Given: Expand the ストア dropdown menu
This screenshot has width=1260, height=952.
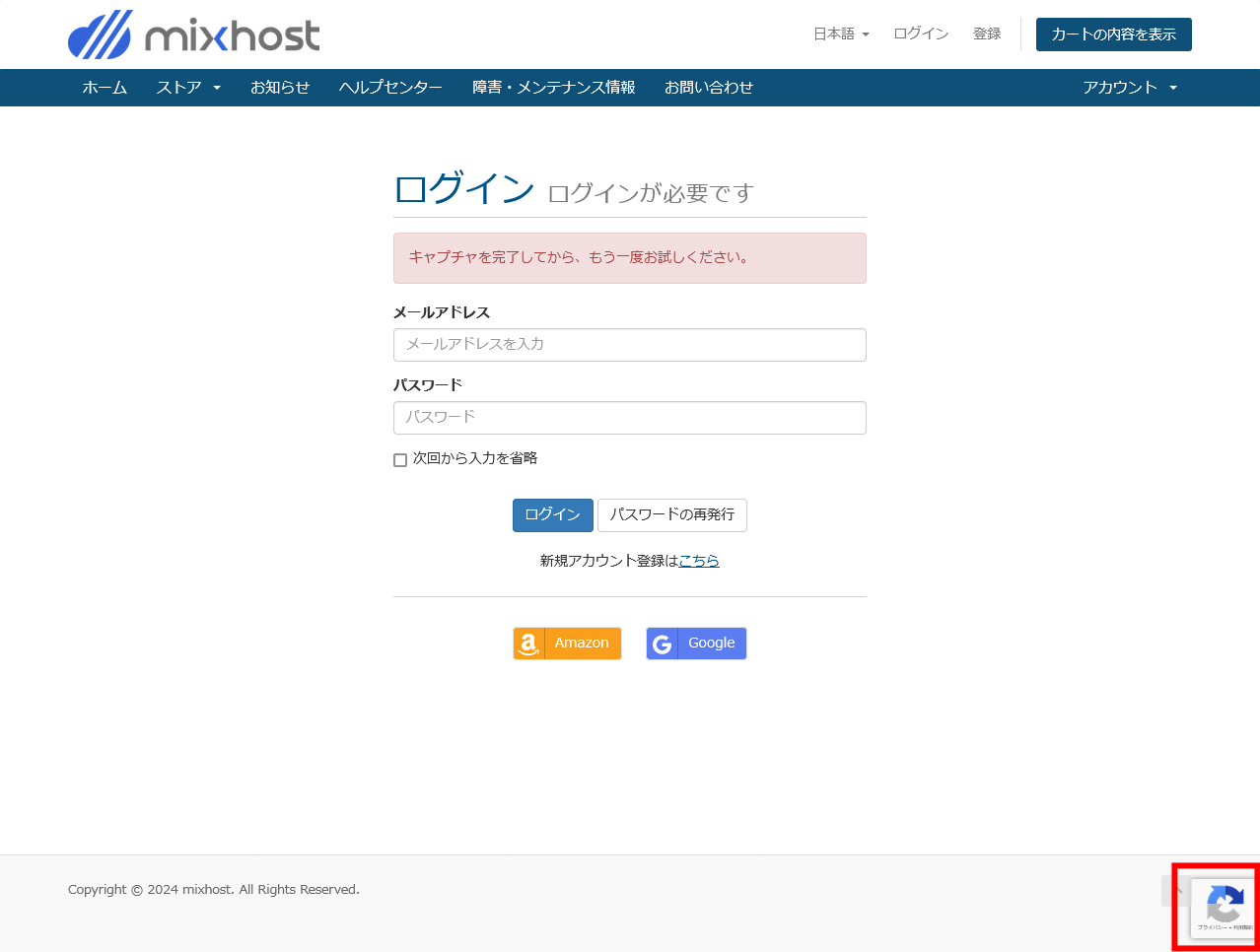Looking at the screenshot, I should pyautogui.click(x=188, y=88).
